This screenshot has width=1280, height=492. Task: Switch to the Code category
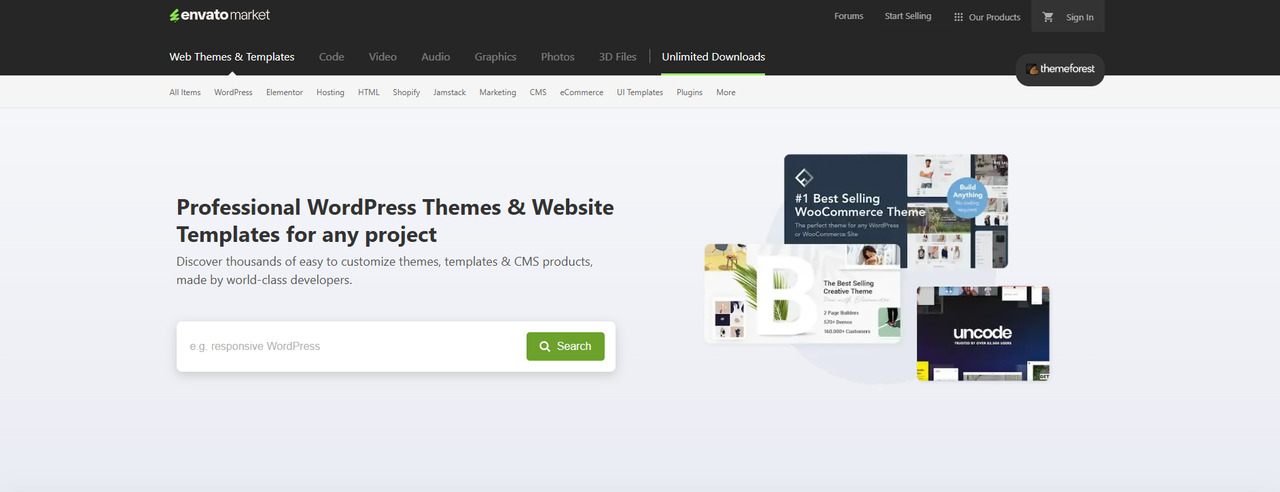click(x=331, y=57)
